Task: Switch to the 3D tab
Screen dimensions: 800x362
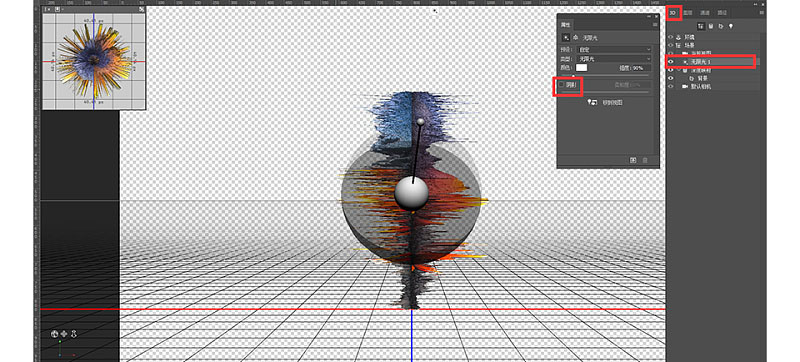Action: coord(673,13)
